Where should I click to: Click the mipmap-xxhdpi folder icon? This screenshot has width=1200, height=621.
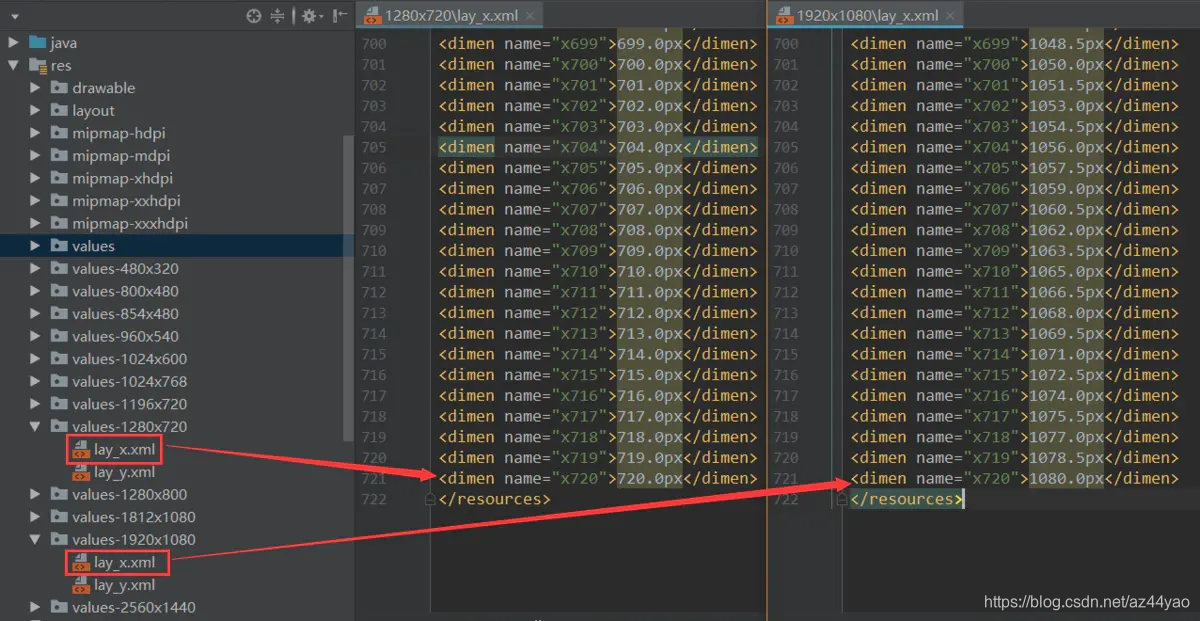(59, 201)
